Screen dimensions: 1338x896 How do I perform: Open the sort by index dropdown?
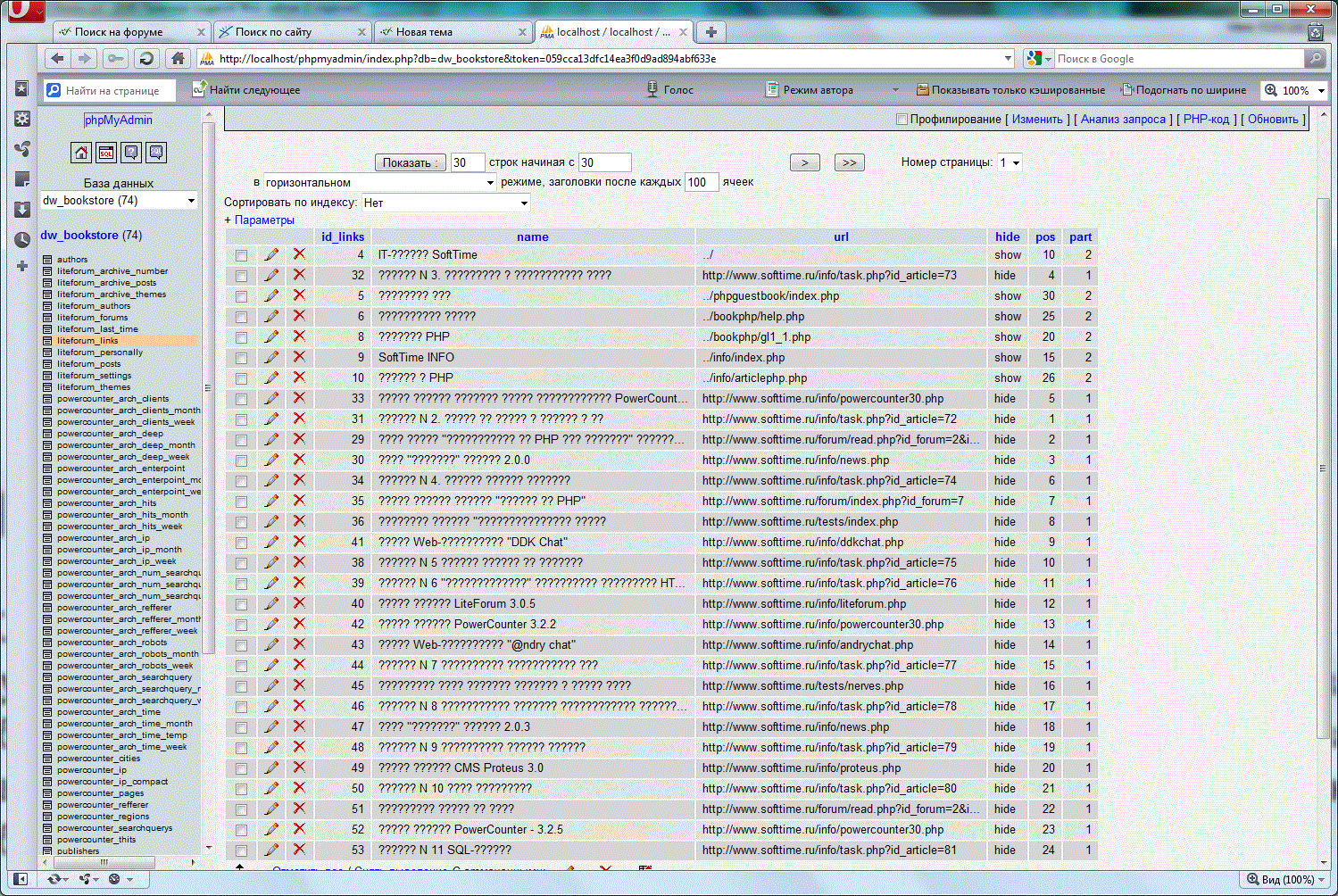point(445,203)
